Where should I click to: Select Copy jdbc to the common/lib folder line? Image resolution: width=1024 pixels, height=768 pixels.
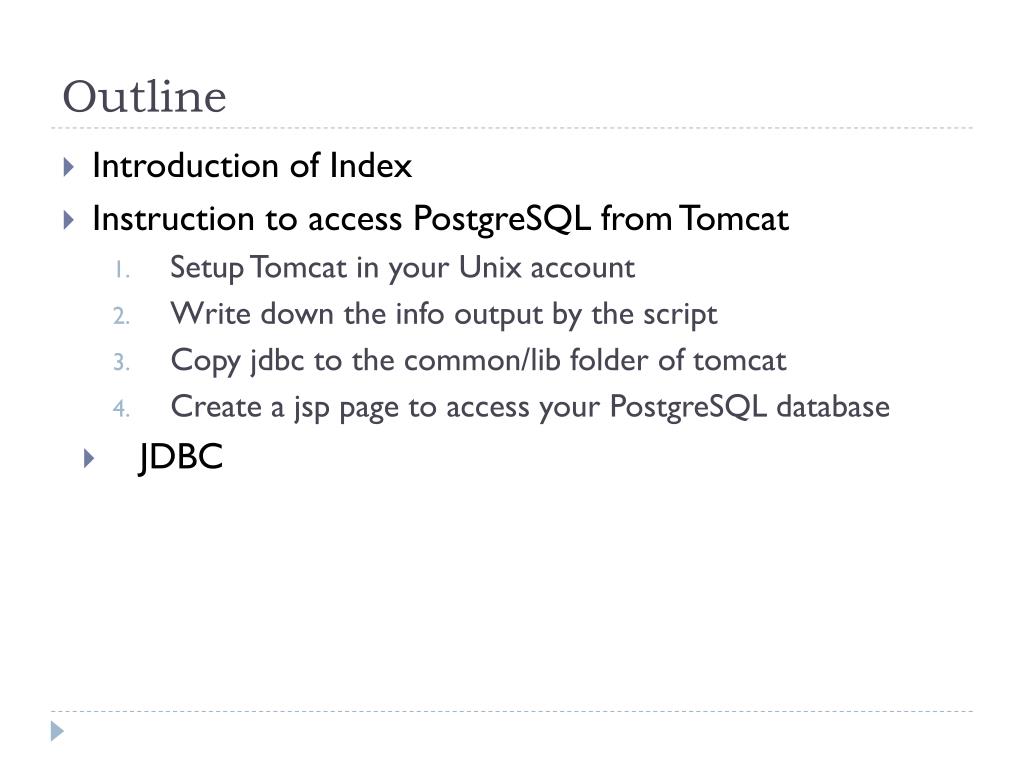click(x=479, y=361)
